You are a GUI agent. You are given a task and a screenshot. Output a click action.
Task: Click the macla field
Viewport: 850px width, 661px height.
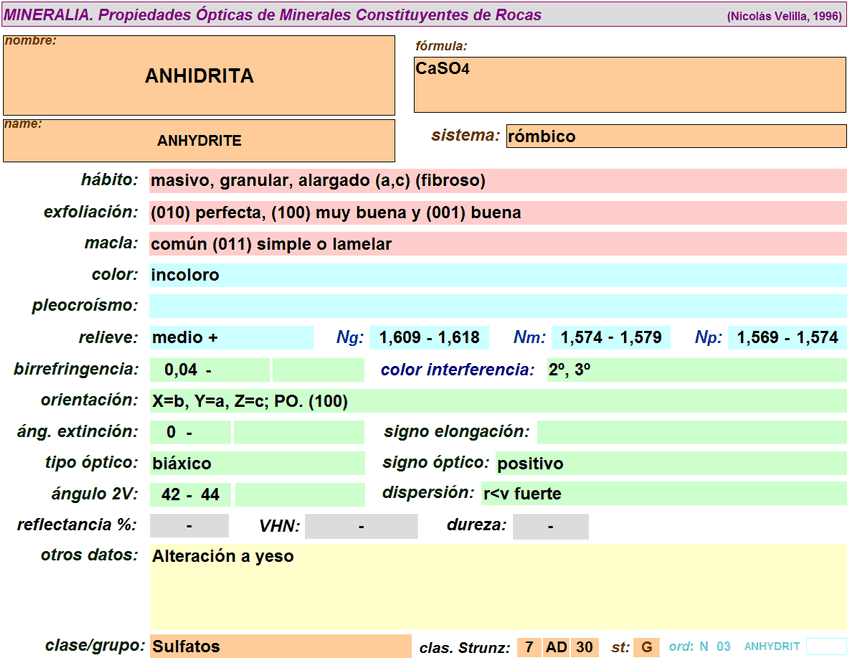click(497, 244)
